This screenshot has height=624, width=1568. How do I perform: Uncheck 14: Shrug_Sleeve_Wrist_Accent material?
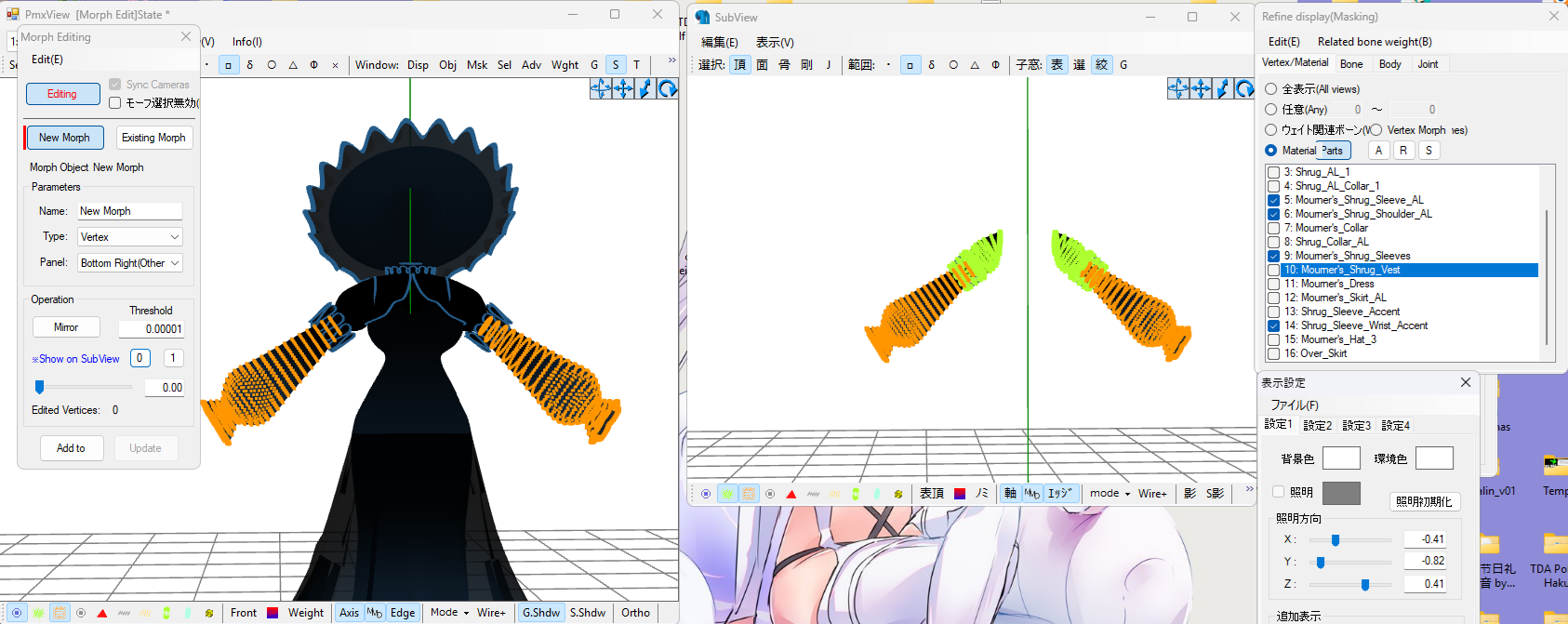click(1273, 325)
